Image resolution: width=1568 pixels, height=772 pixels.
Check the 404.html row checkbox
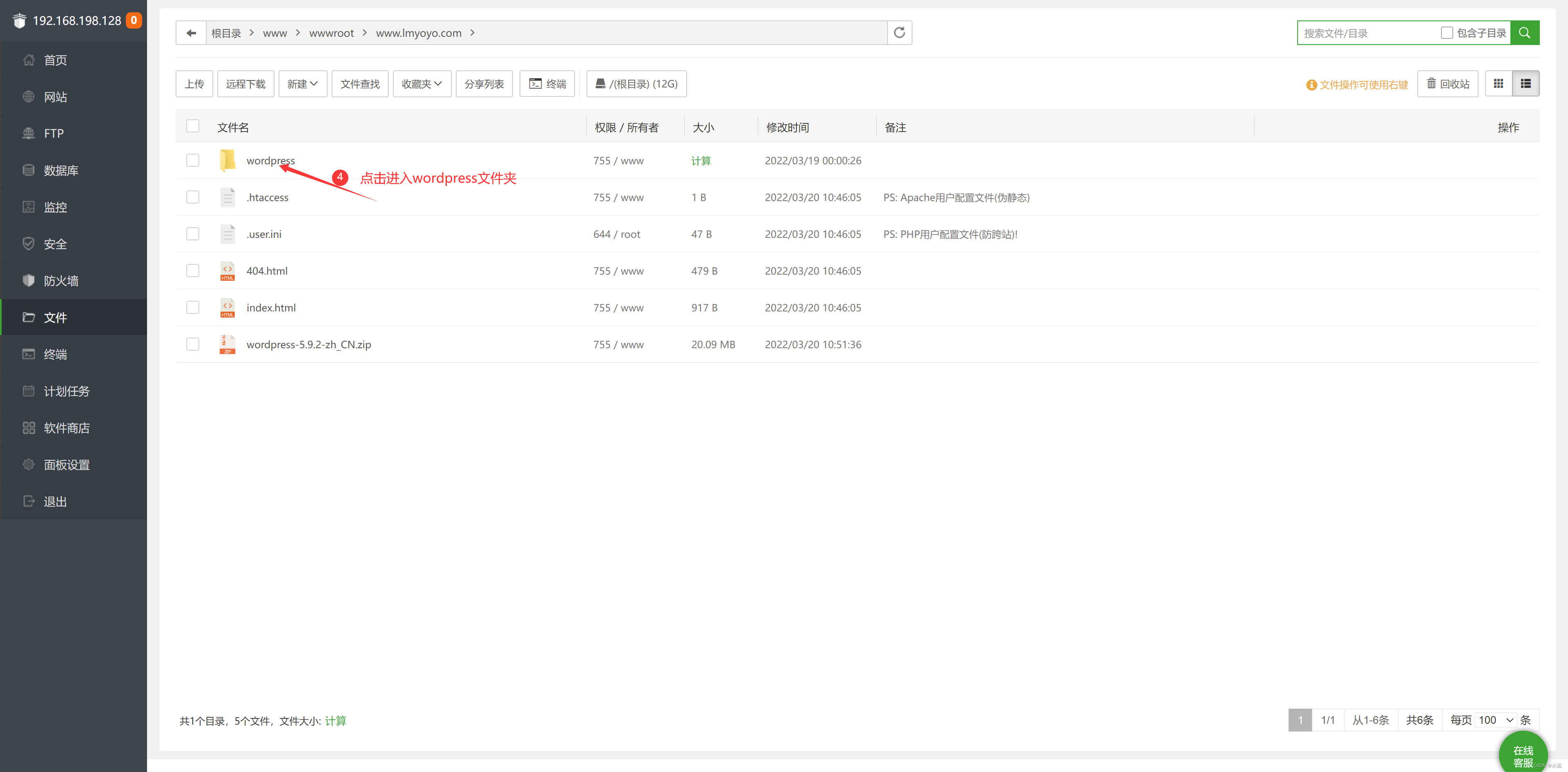click(193, 271)
